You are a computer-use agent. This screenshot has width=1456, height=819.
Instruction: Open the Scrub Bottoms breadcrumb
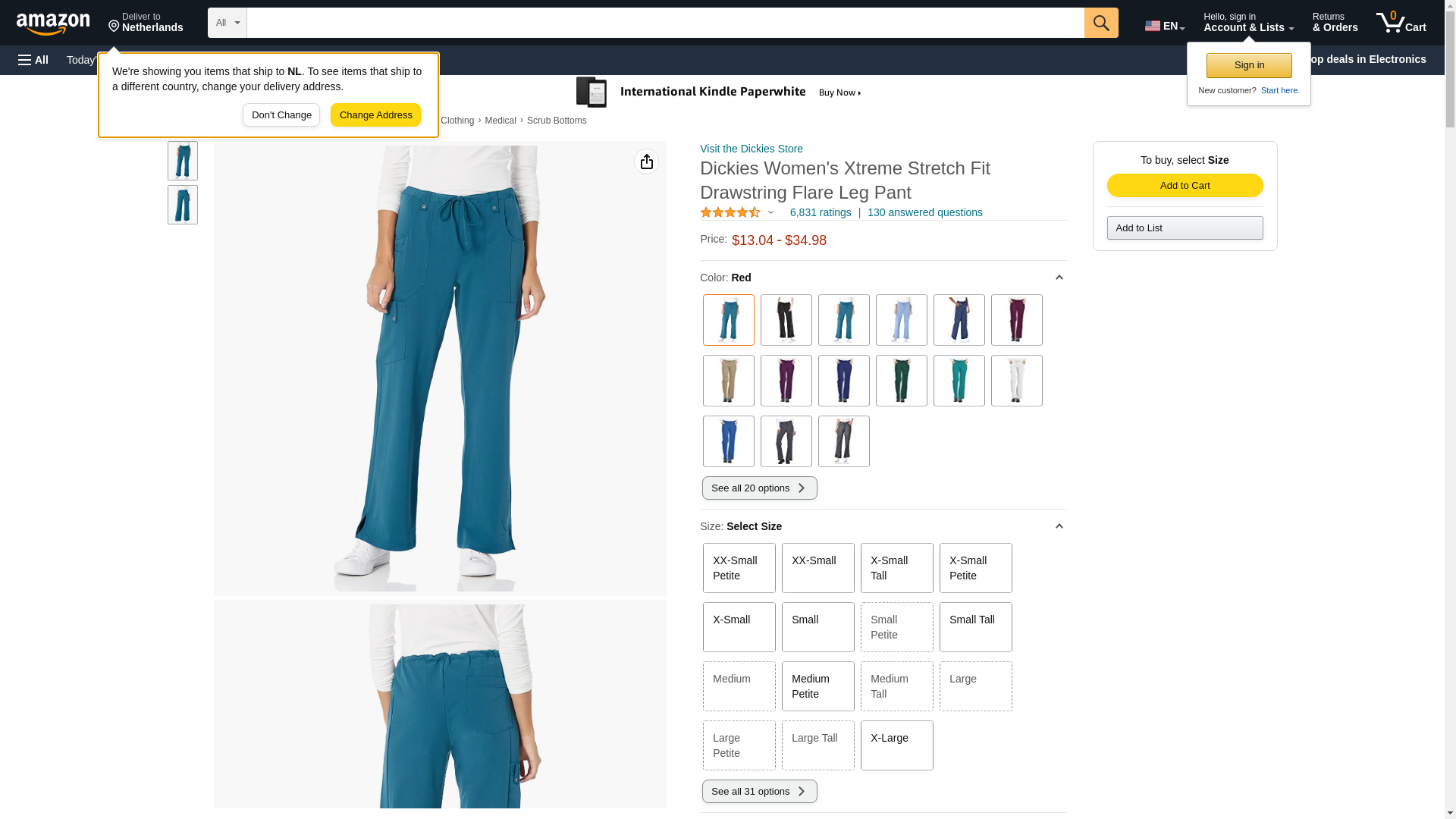557,121
